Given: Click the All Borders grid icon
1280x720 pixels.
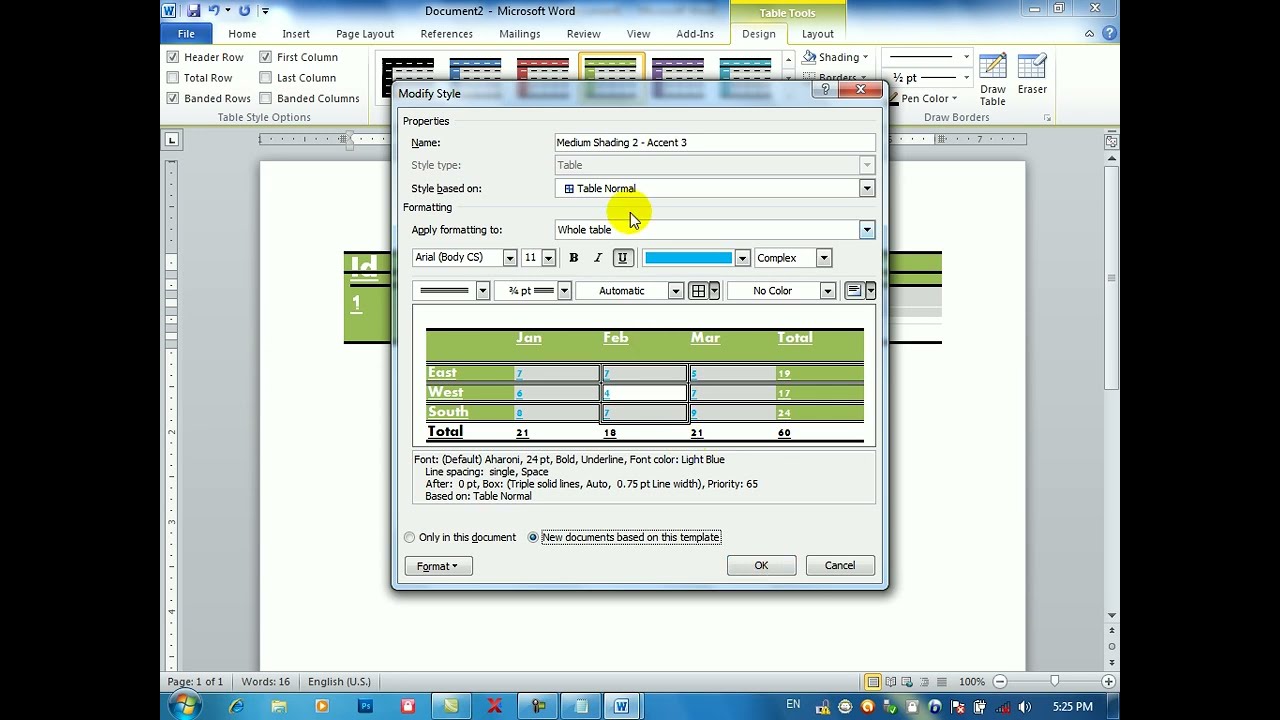Looking at the screenshot, I should click(x=698, y=291).
